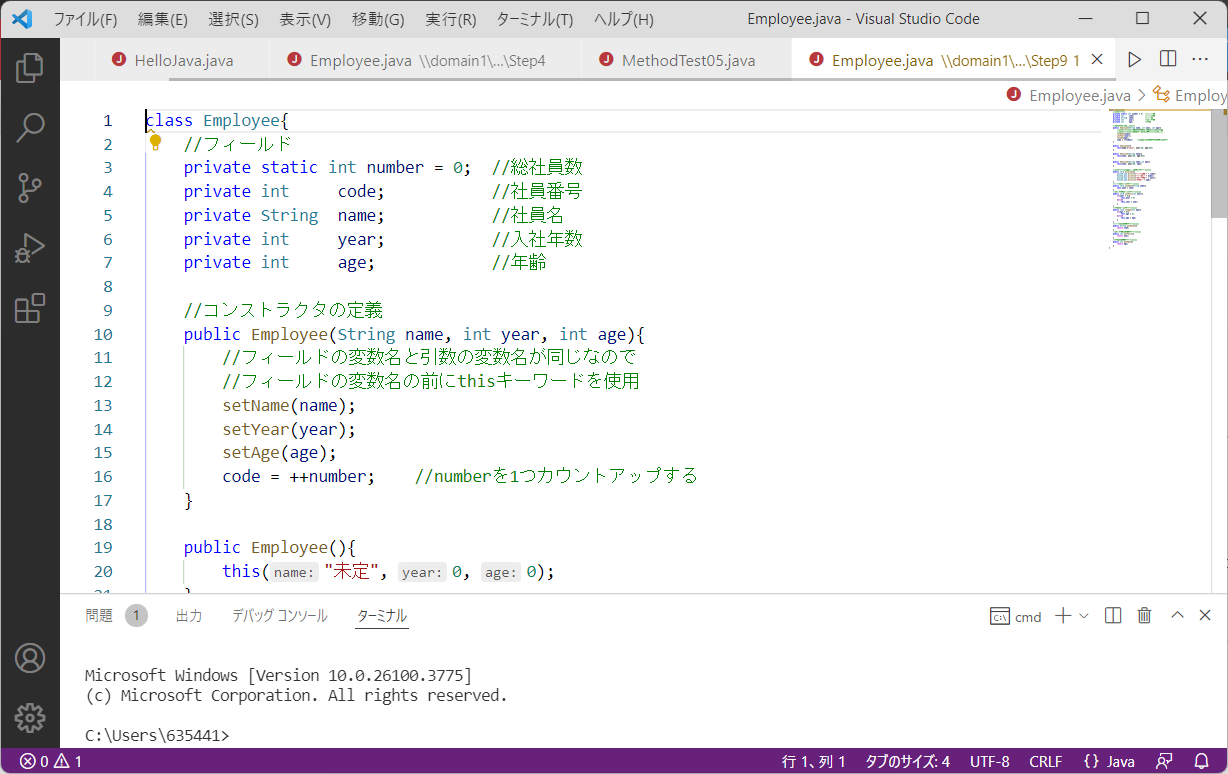
Task: Open the Search view in activity bar
Action: pos(30,127)
